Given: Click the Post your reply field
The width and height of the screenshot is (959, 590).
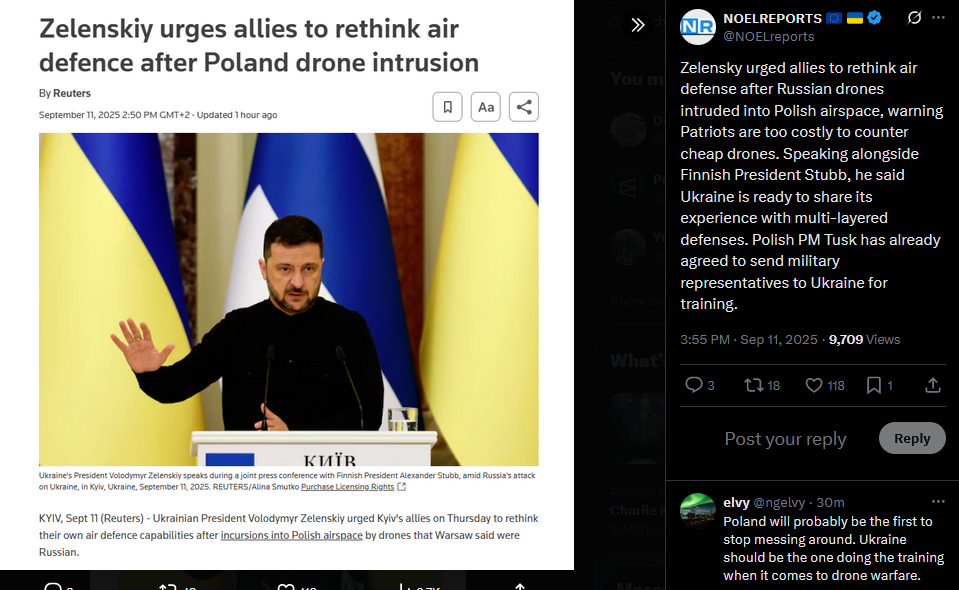Looking at the screenshot, I should point(785,438).
